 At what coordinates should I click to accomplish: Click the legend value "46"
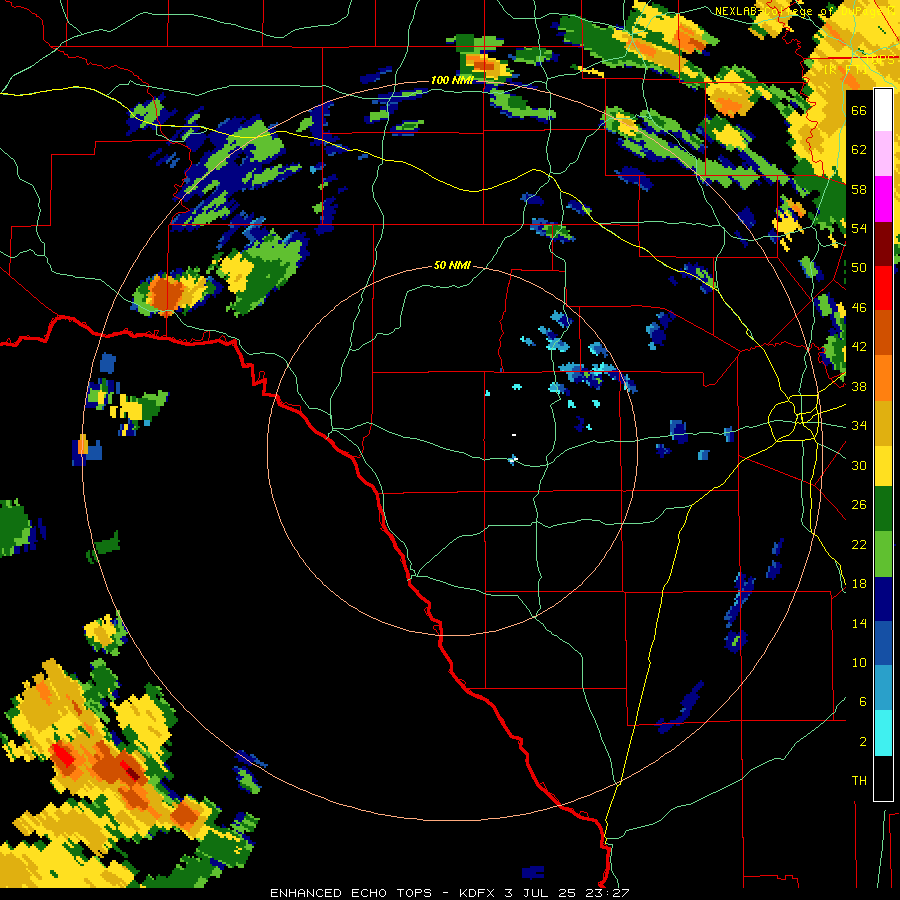[x=859, y=308]
